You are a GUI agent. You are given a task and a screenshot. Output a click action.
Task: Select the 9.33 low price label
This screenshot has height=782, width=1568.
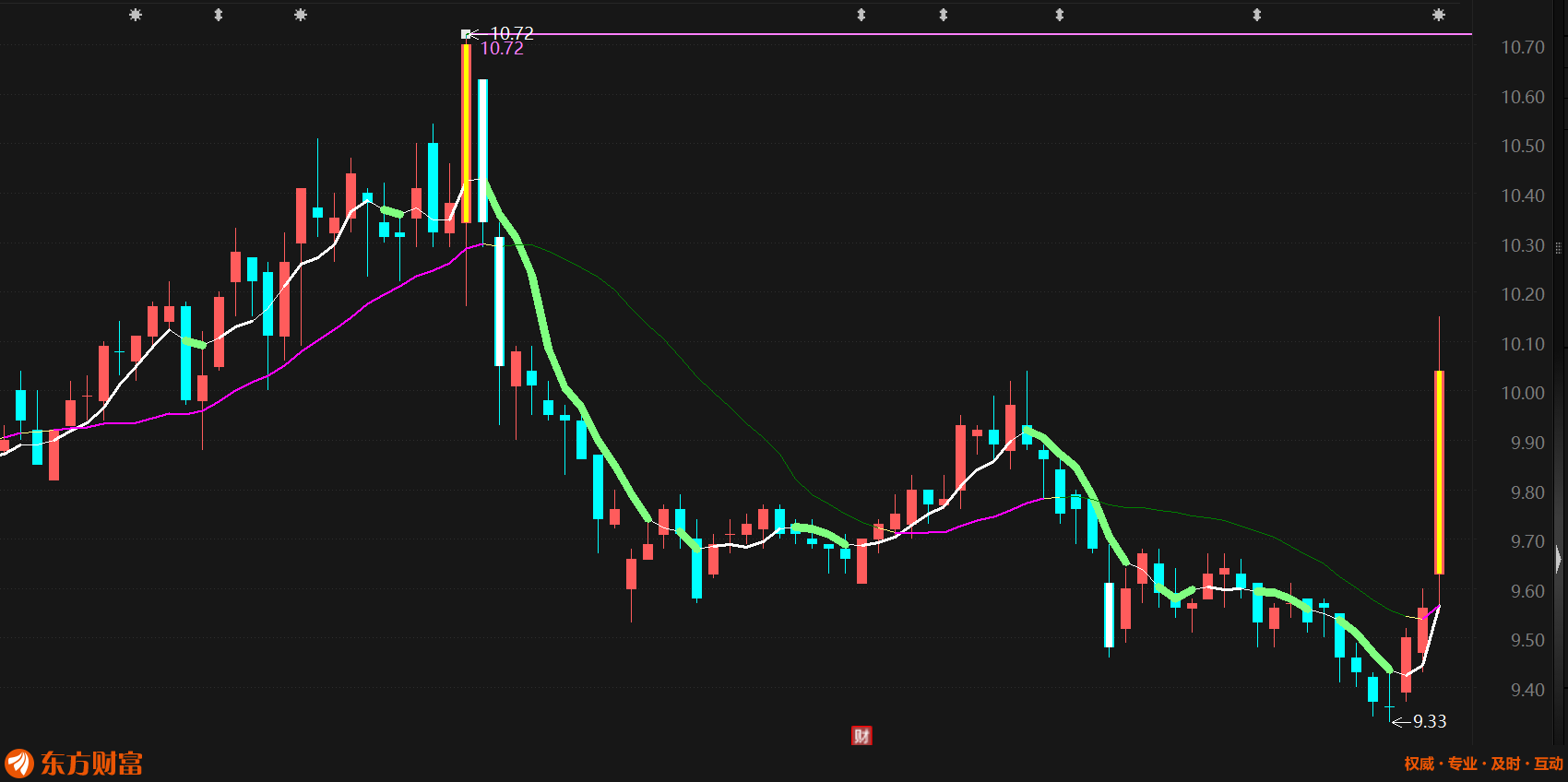pyautogui.click(x=1430, y=721)
